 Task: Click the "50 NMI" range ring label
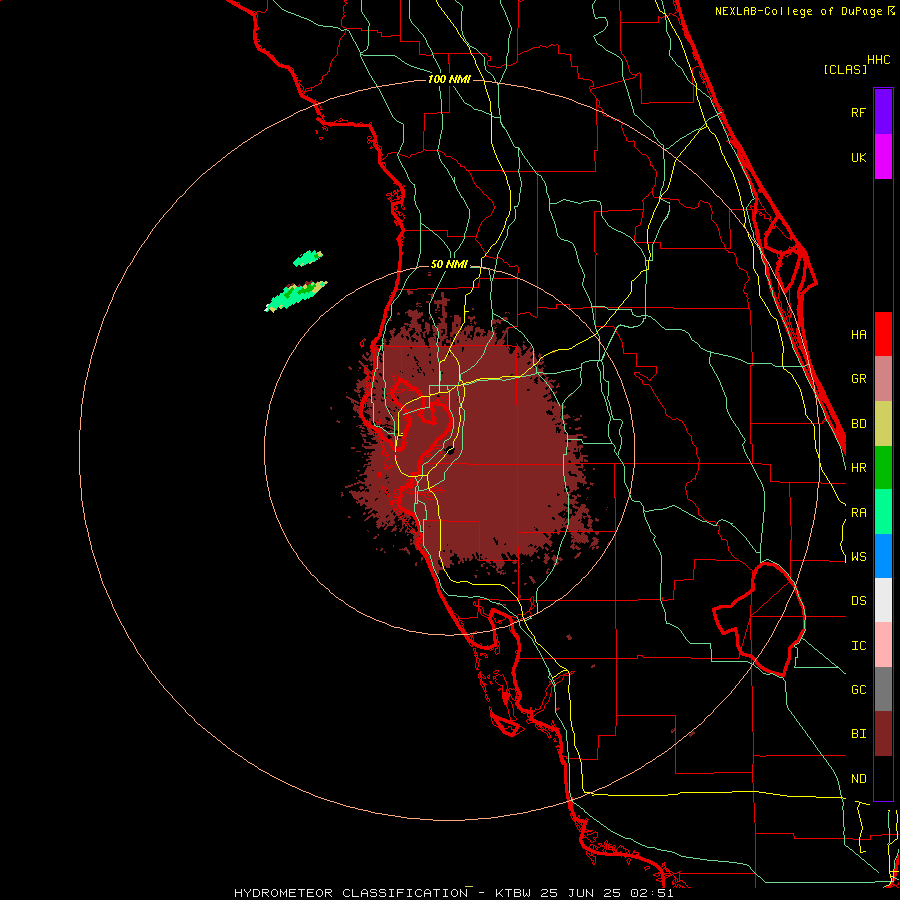449,264
